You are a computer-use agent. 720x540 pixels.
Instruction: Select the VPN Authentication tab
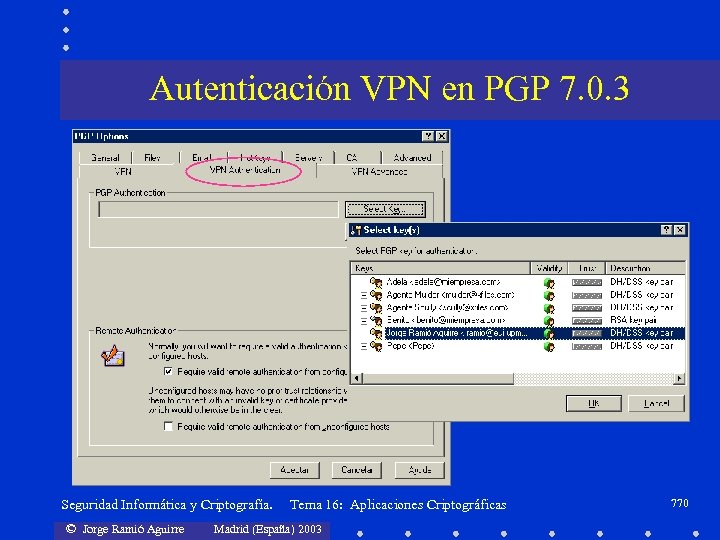(244, 170)
